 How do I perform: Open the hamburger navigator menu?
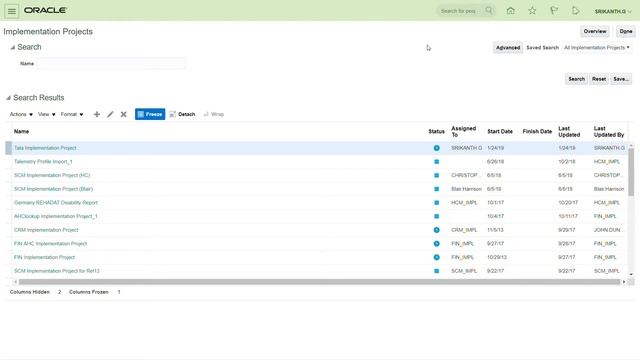click(x=12, y=11)
